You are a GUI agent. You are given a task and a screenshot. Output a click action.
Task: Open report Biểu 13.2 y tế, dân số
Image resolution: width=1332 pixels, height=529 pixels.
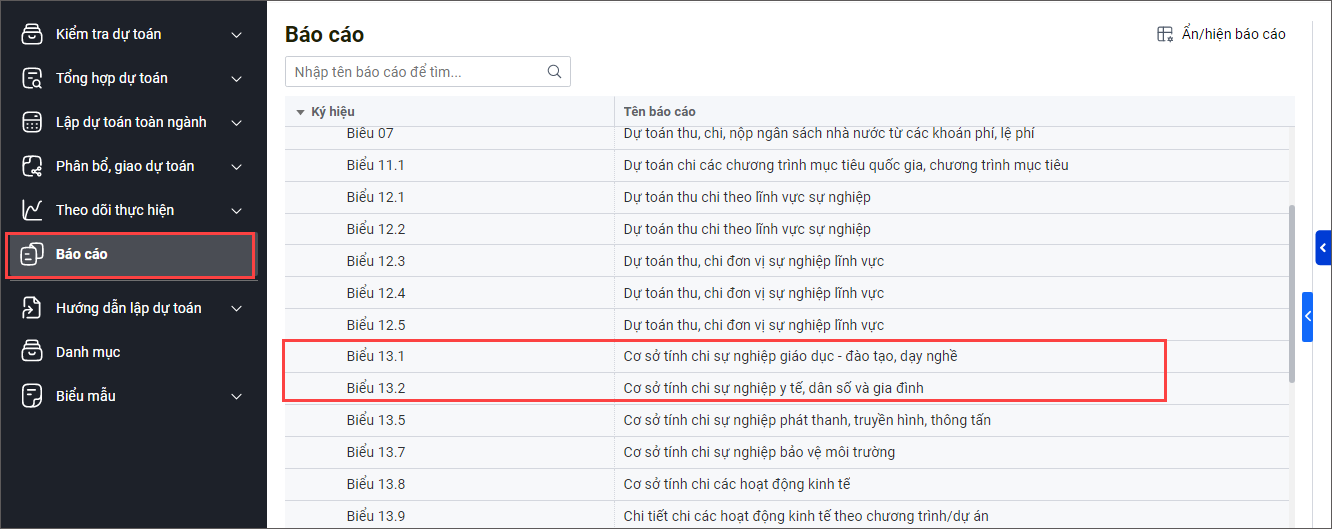(x=780, y=388)
